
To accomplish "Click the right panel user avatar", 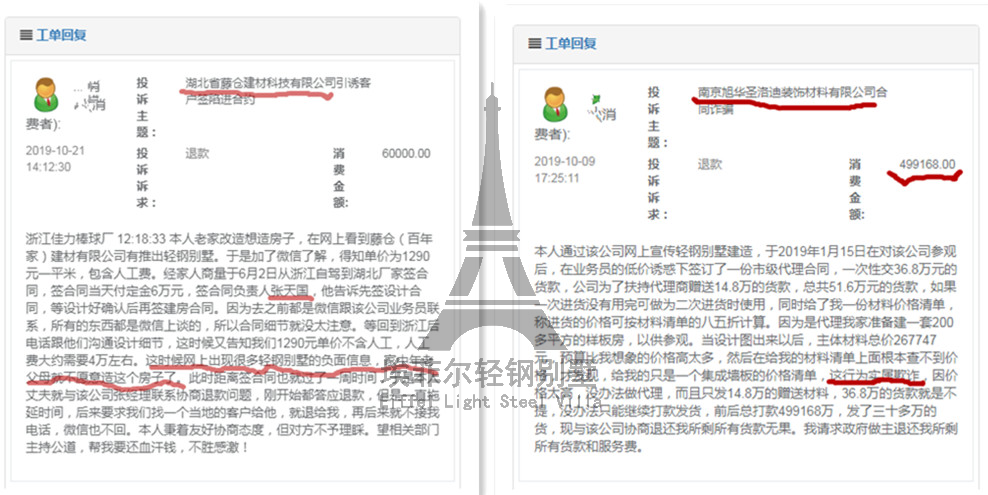I will coord(557,104).
